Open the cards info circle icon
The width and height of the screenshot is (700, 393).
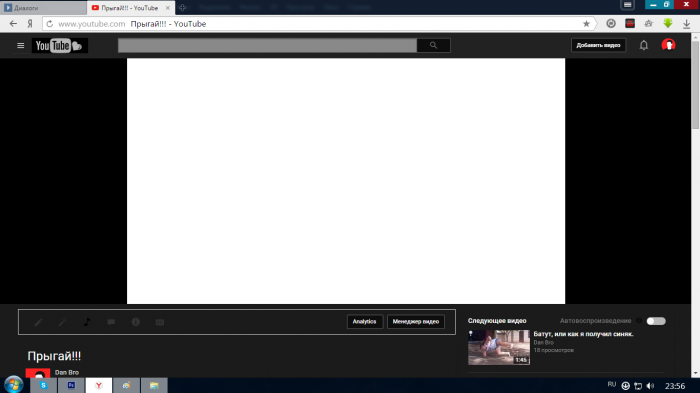[136, 322]
